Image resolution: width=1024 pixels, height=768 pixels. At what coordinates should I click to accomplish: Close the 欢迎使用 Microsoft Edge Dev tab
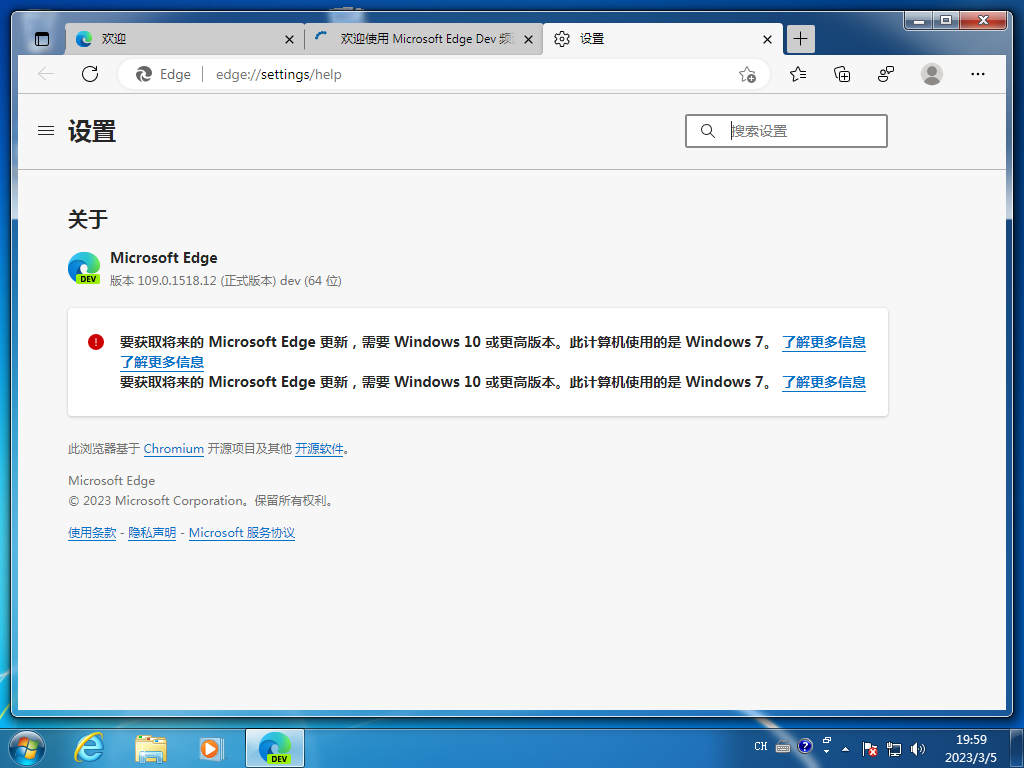(x=528, y=40)
